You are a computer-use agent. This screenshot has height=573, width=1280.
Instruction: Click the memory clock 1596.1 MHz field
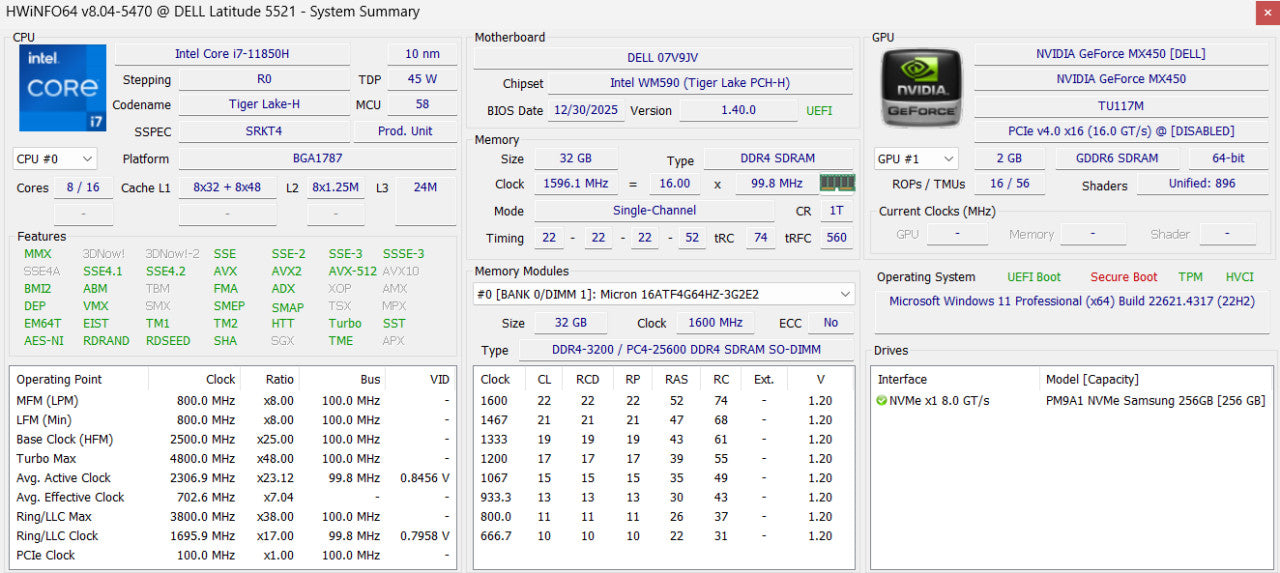pos(575,184)
